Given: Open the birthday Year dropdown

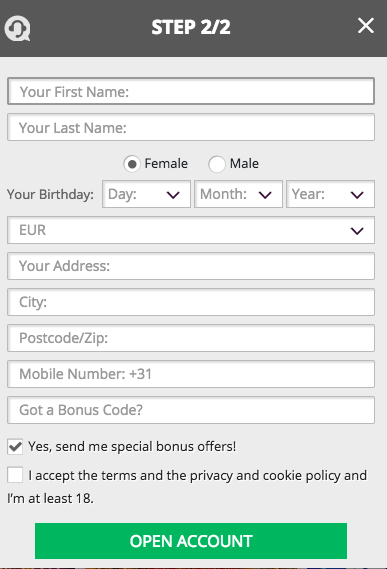Looking at the screenshot, I should click(x=330, y=194).
